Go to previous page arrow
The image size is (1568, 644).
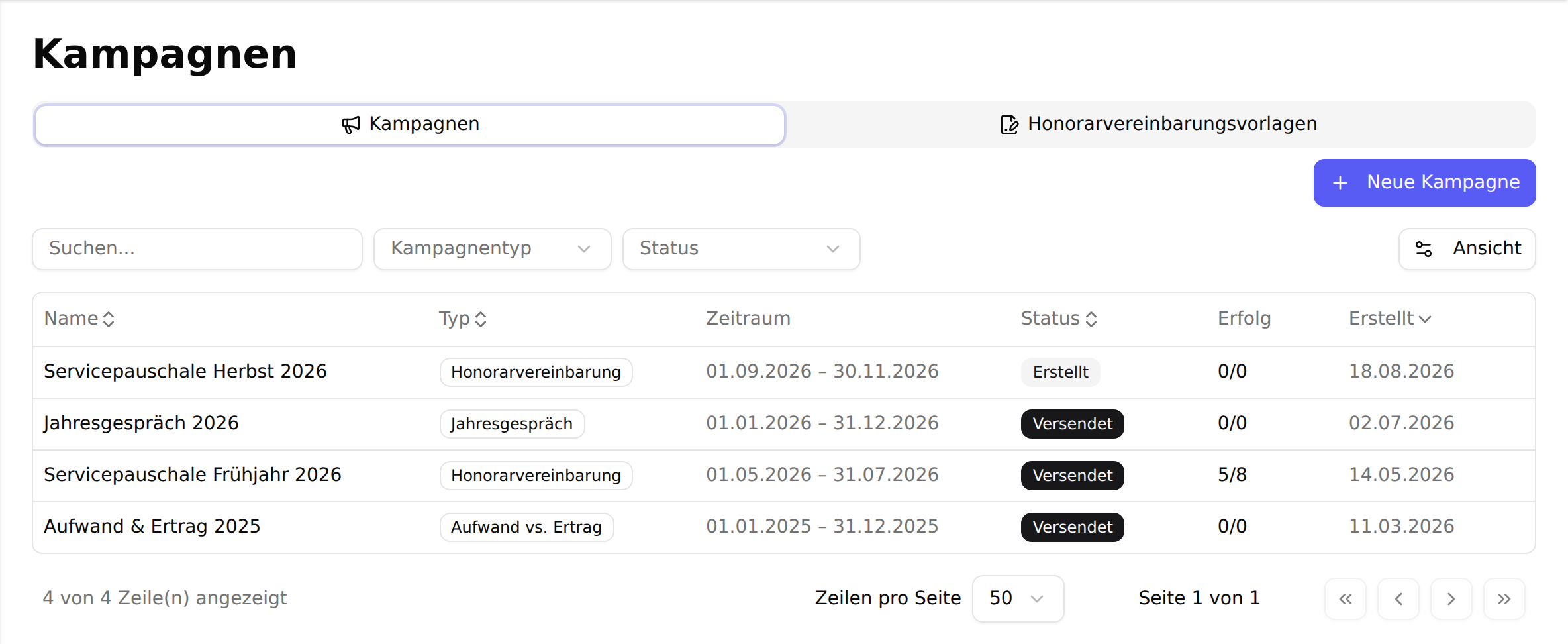point(1398,599)
